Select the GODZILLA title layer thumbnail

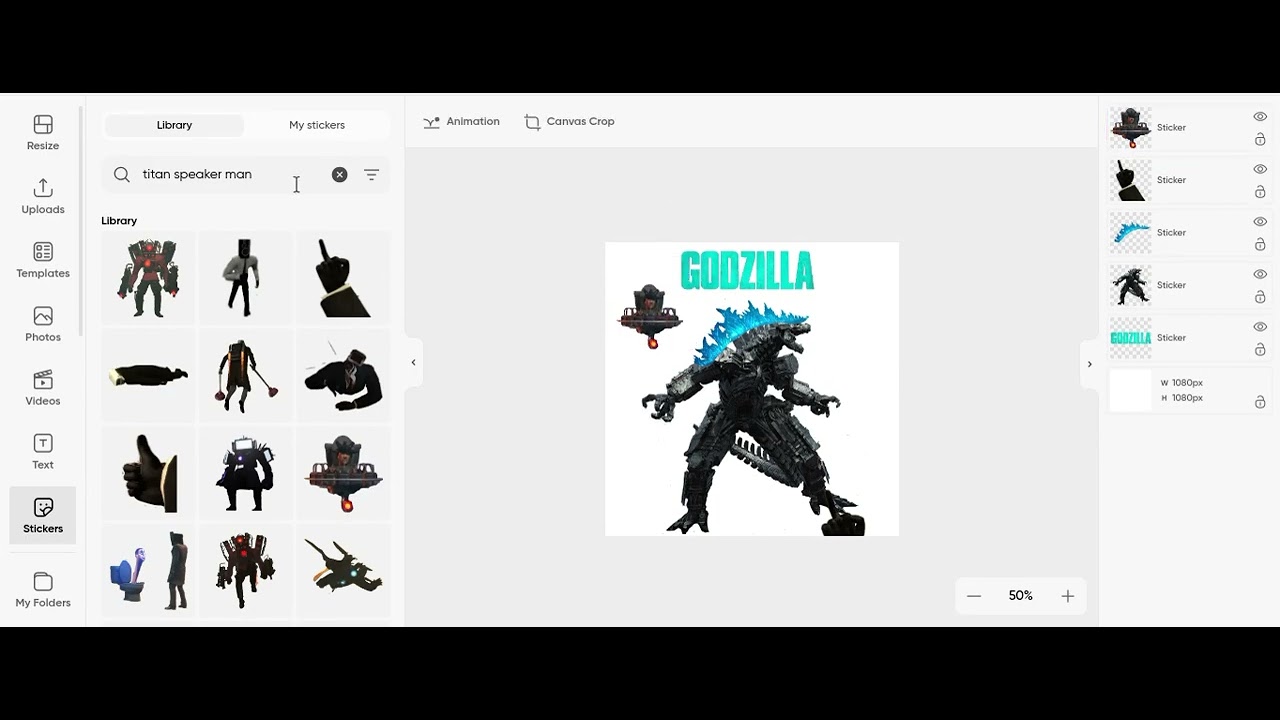pyautogui.click(x=1131, y=338)
